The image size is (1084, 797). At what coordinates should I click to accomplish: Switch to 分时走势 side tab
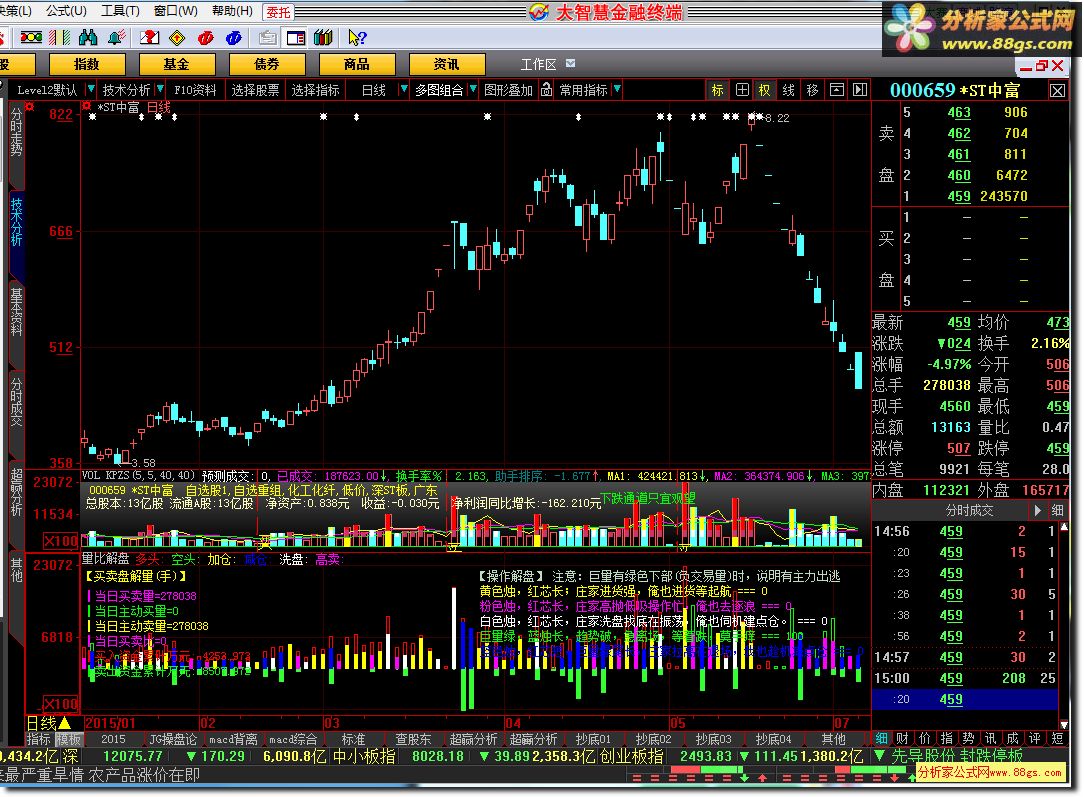[x=16, y=133]
